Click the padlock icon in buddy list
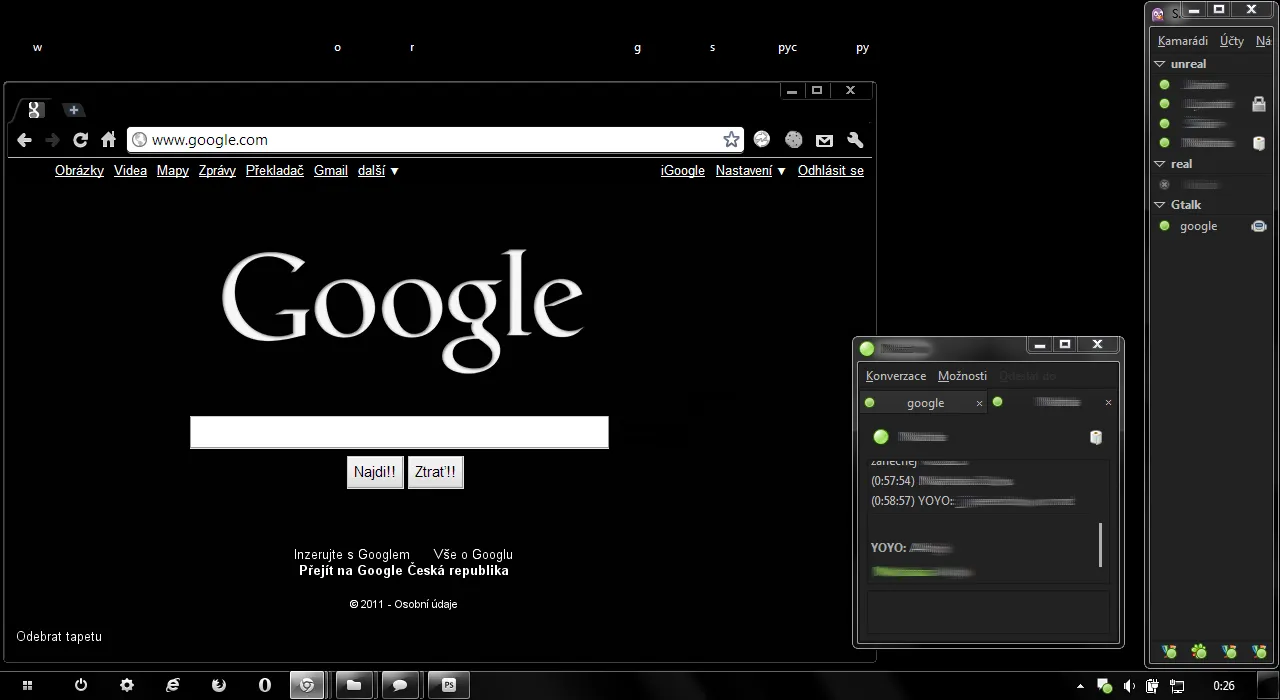Viewport: 1280px width, 700px height. click(1259, 103)
